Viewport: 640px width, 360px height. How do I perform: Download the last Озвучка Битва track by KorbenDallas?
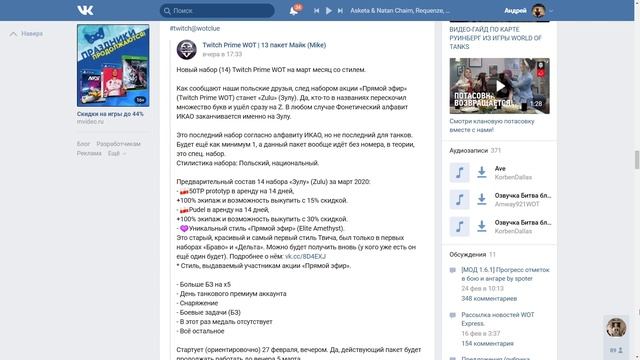(x=482, y=227)
